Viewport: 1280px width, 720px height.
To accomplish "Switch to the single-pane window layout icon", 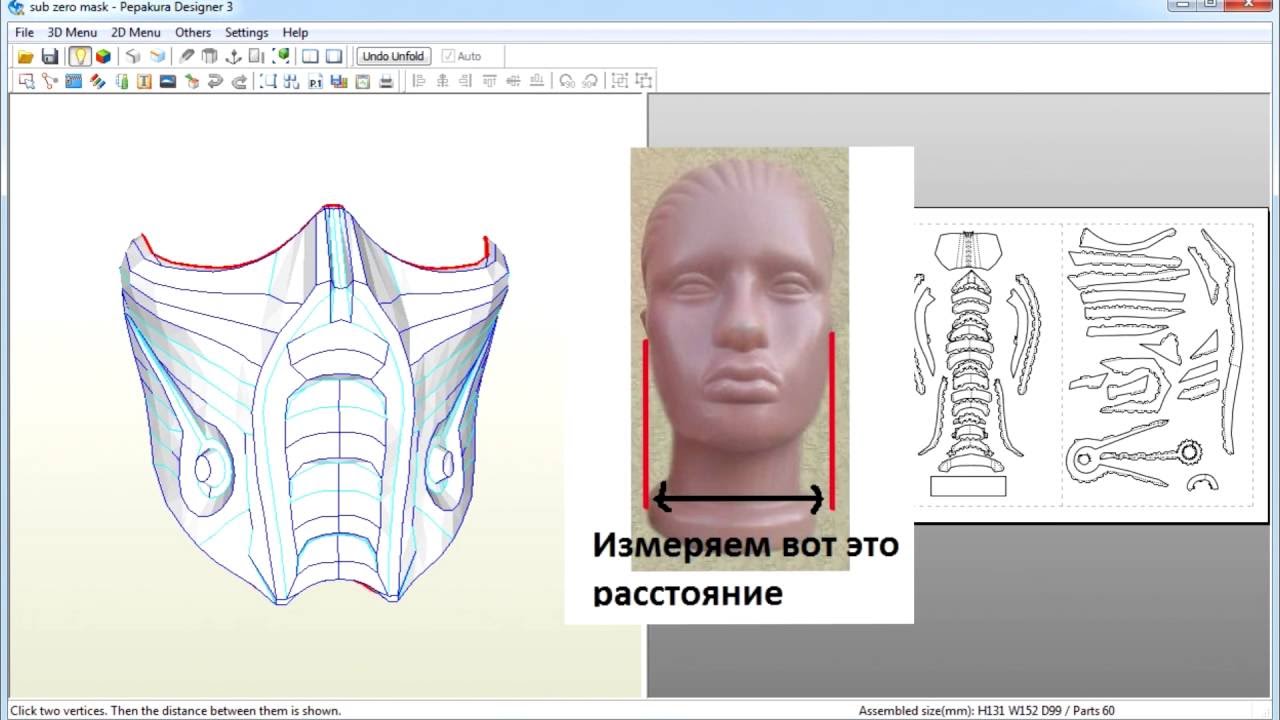I will point(334,56).
